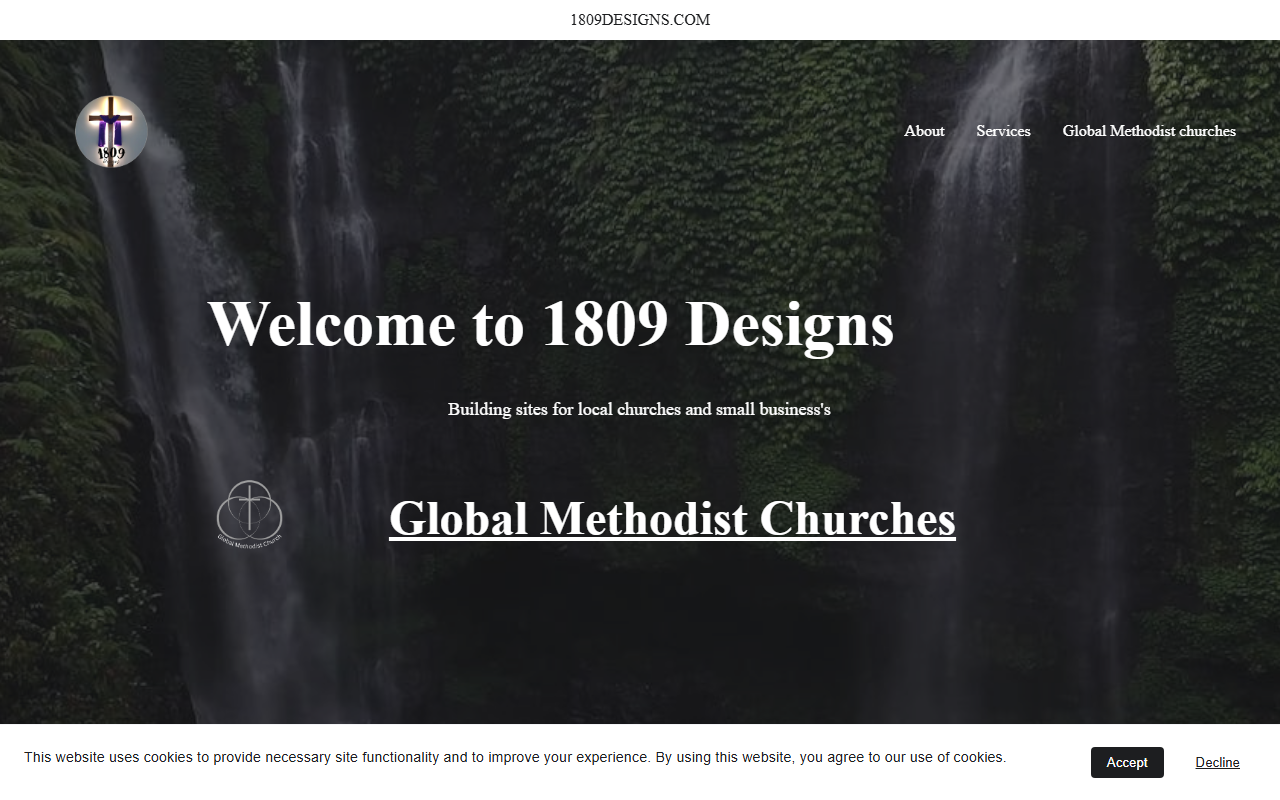
Task: Open the About menu item
Action: (924, 131)
